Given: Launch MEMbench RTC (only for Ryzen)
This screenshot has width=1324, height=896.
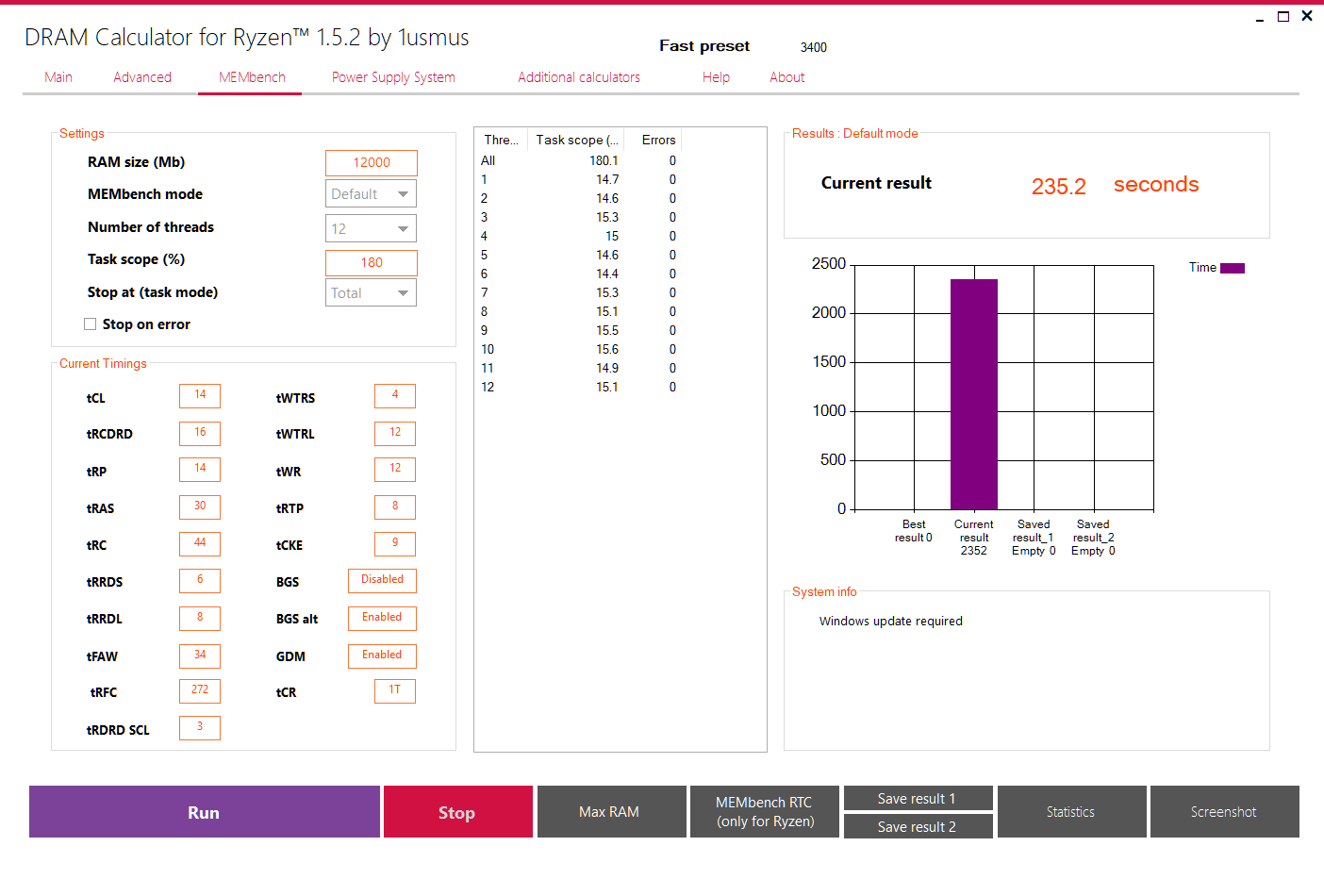Looking at the screenshot, I should pos(765,812).
